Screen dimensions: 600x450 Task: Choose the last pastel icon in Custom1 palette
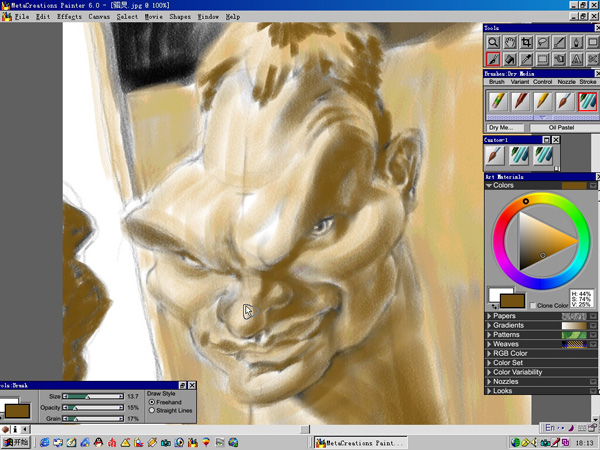click(x=543, y=155)
